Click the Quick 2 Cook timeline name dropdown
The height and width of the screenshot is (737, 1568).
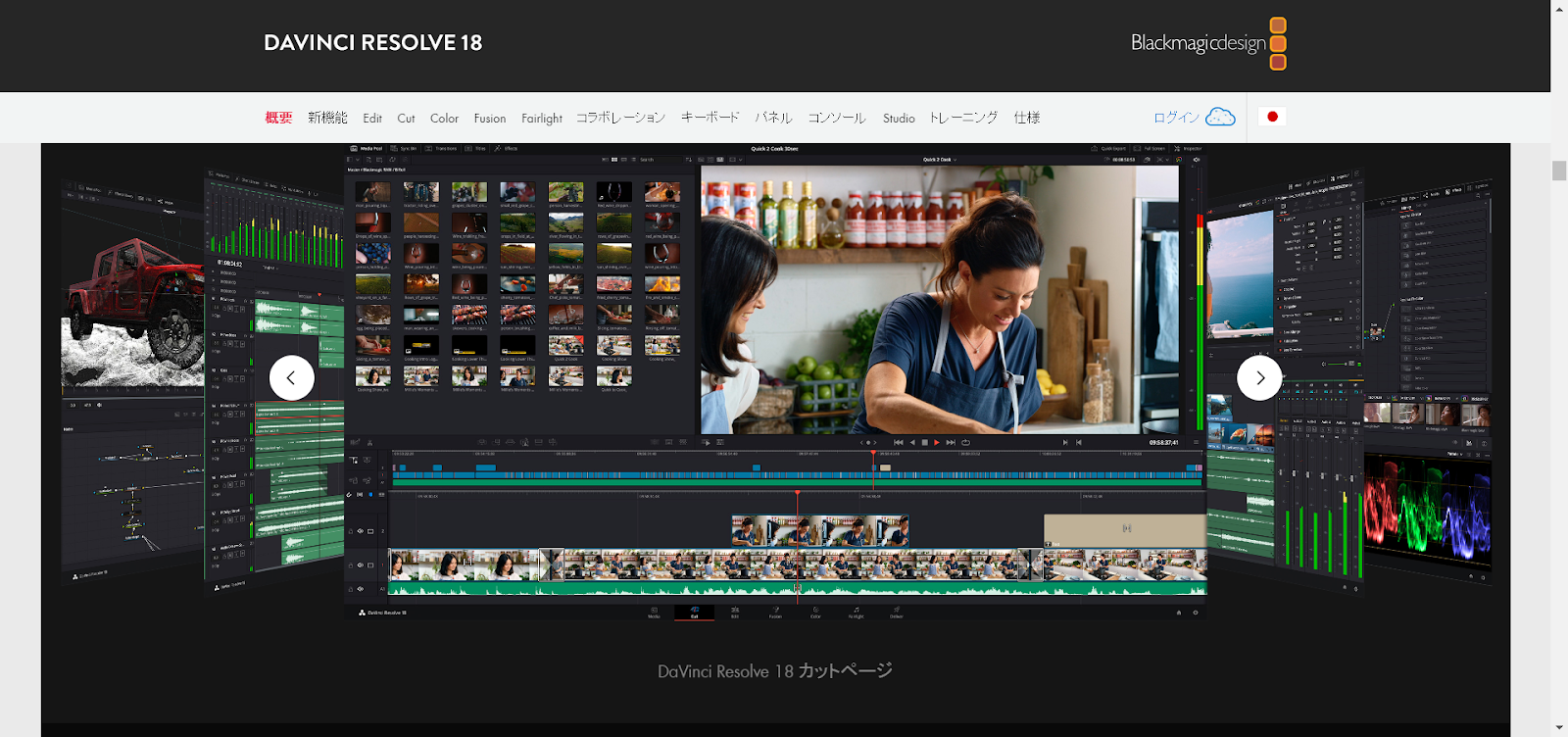pyautogui.click(x=939, y=160)
